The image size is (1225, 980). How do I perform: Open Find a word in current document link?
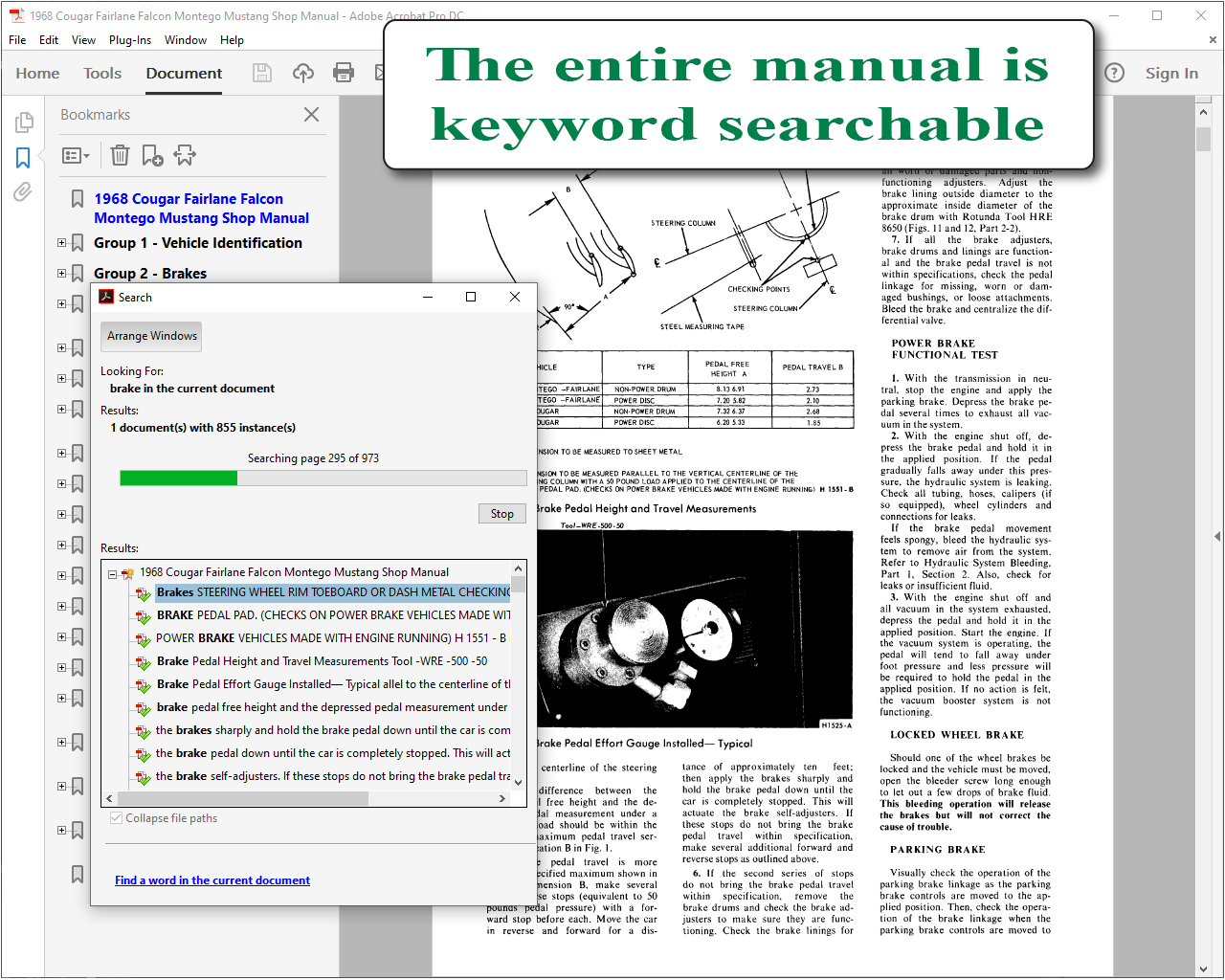pyautogui.click(x=212, y=880)
